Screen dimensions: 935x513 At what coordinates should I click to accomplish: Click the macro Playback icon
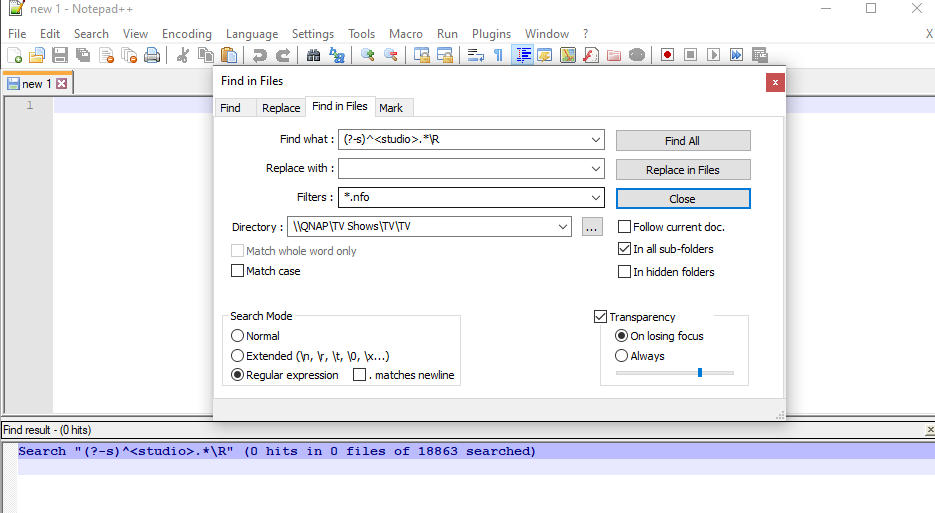[713, 55]
